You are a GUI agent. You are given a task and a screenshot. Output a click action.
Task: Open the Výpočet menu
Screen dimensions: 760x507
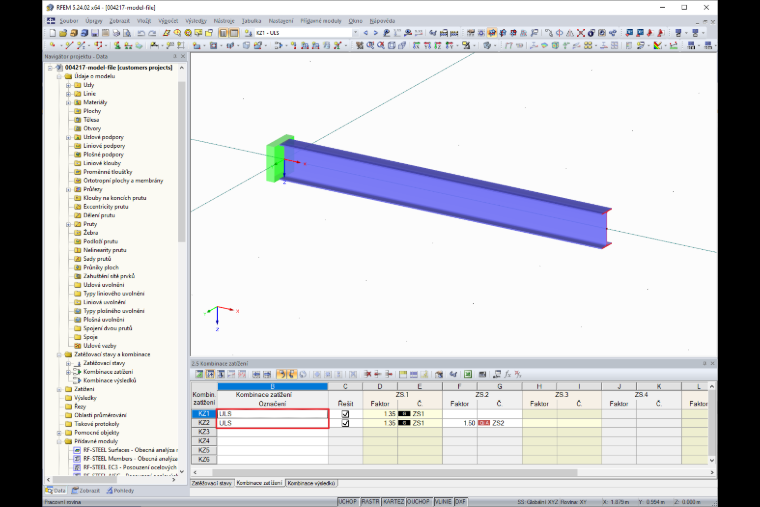168,21
